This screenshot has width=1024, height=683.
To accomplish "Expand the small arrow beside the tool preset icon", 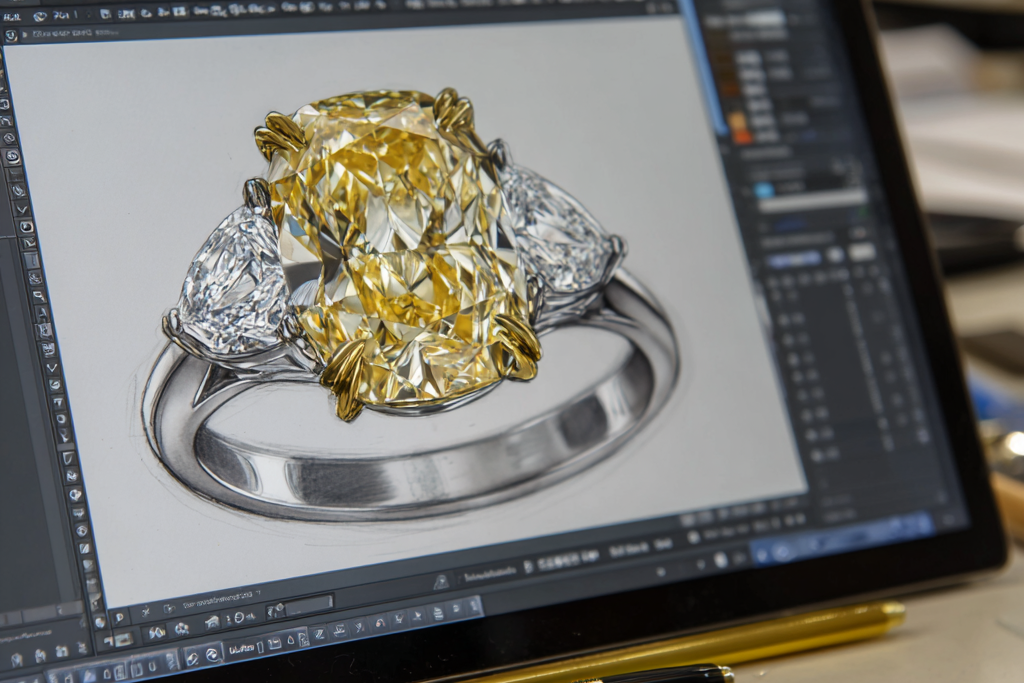I will (24, 37).
